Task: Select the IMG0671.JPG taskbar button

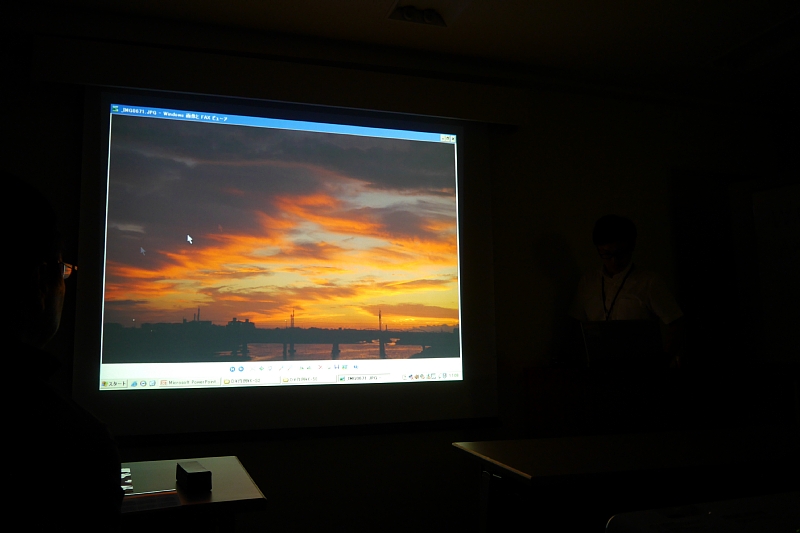Action: [x=362, y=379]
